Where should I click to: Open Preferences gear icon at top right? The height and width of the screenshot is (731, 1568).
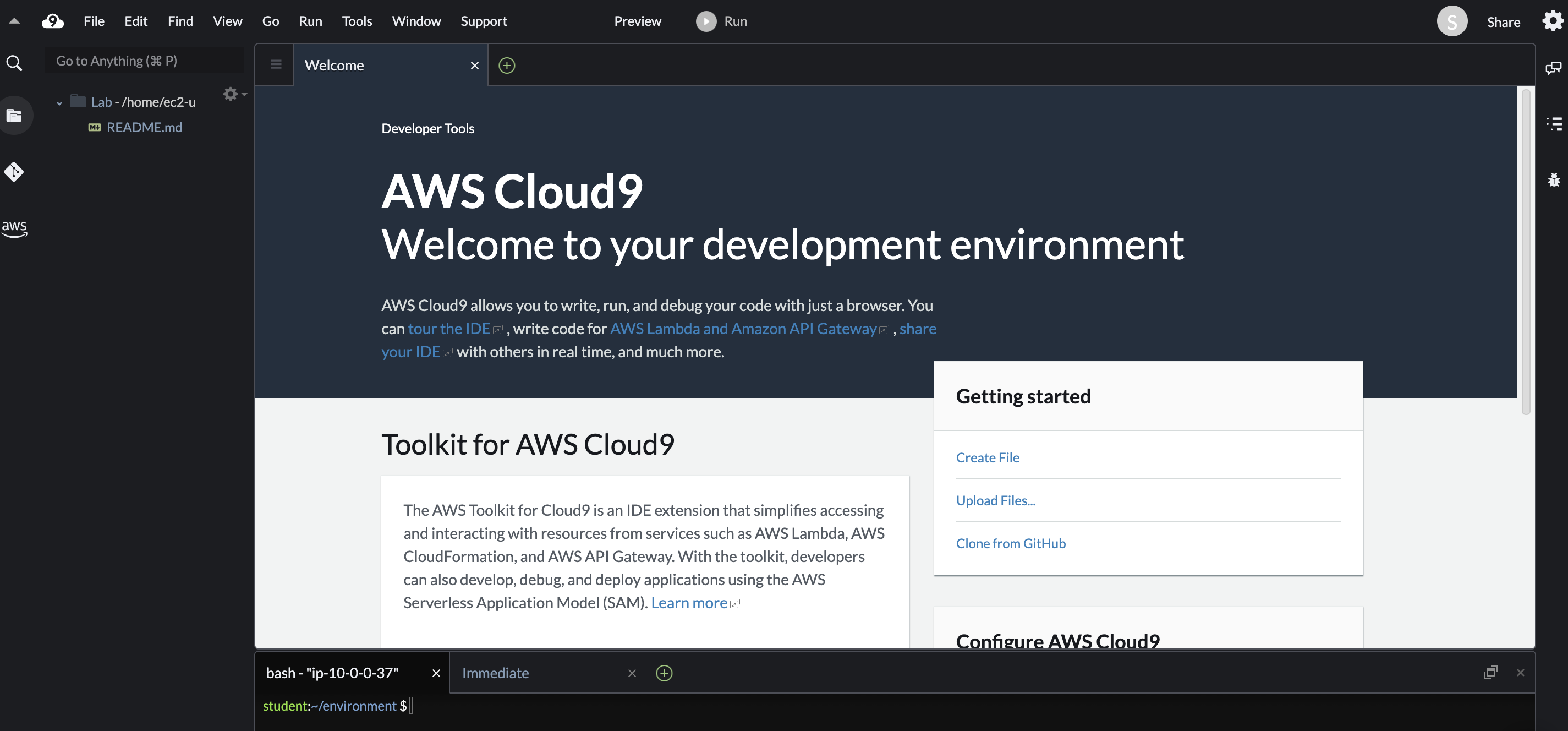[1553, 21]
